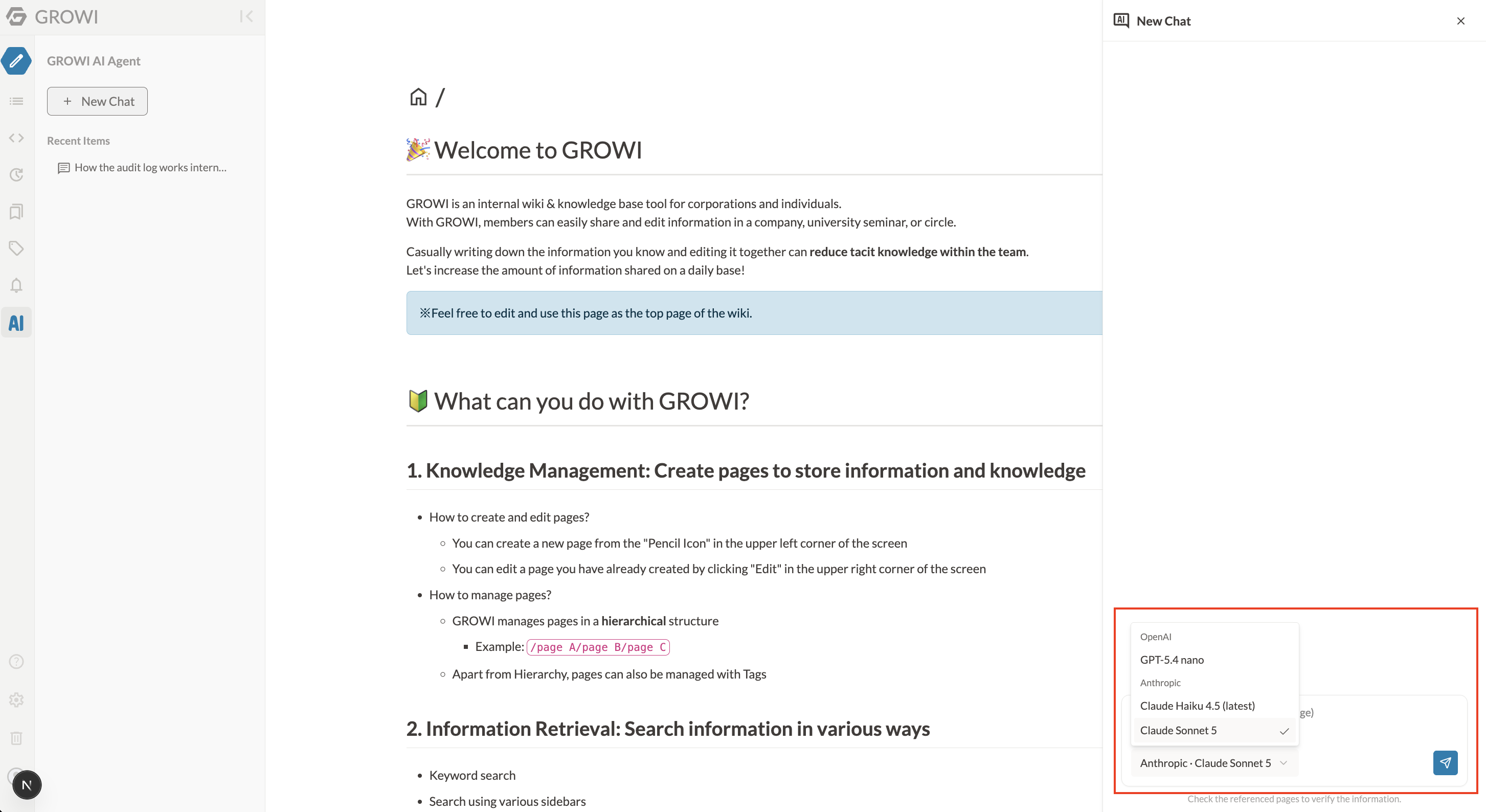1486x812 pixels.
Task: Click the "1. Knowledge Management" section heading
Action: (746, 470)
